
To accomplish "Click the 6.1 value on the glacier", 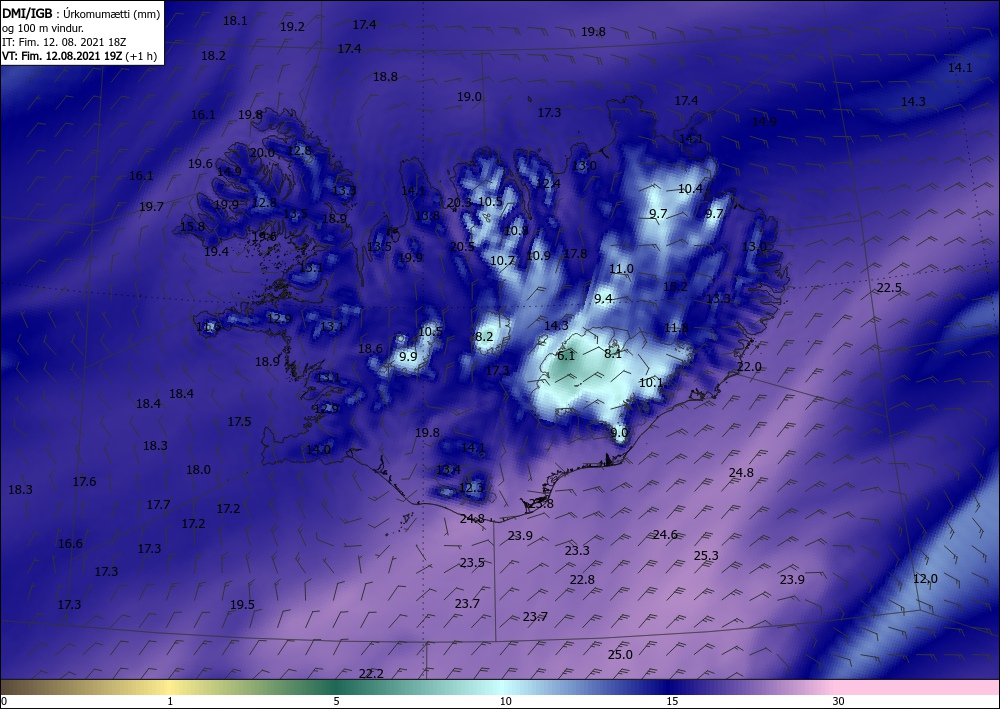I will point(566,356).
